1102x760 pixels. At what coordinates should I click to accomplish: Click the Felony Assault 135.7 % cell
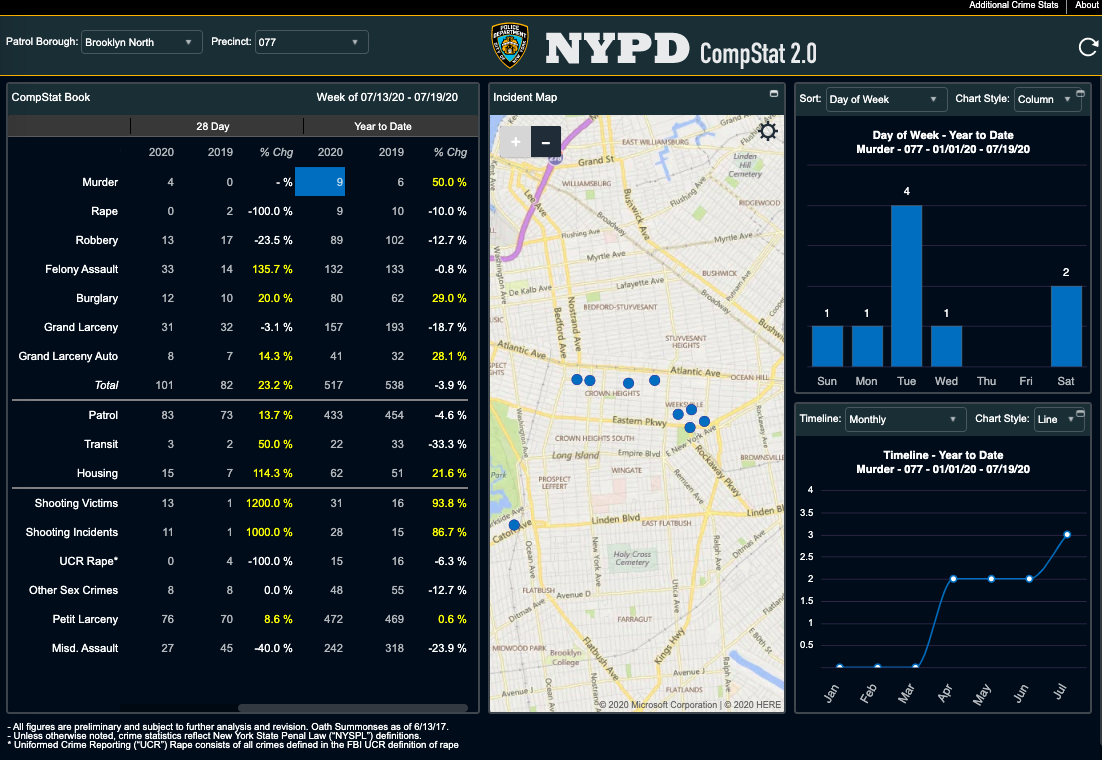pyautogui.click(x=272, y=269)
